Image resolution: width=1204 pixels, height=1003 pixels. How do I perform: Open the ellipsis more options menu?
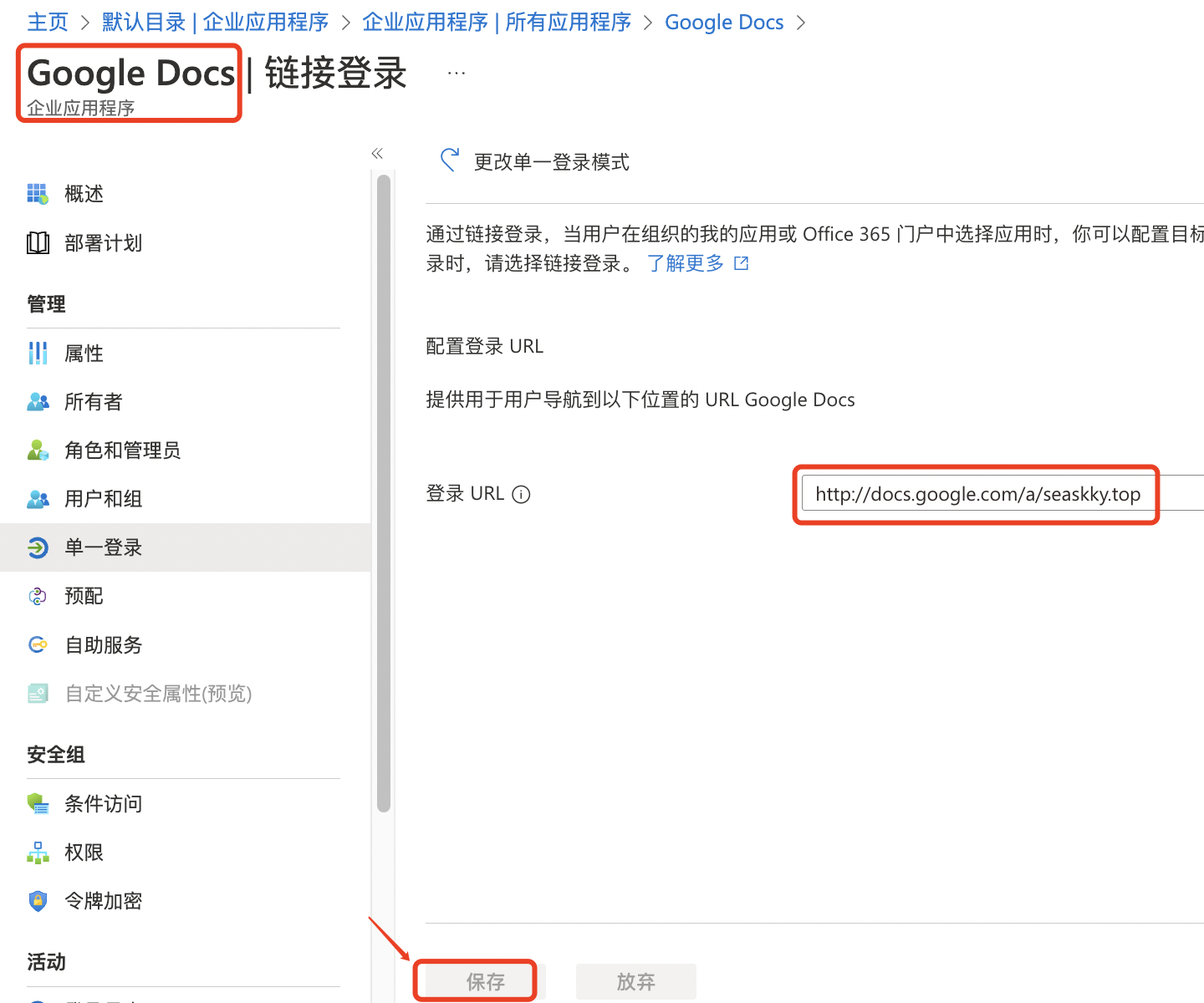coord(457,73)
